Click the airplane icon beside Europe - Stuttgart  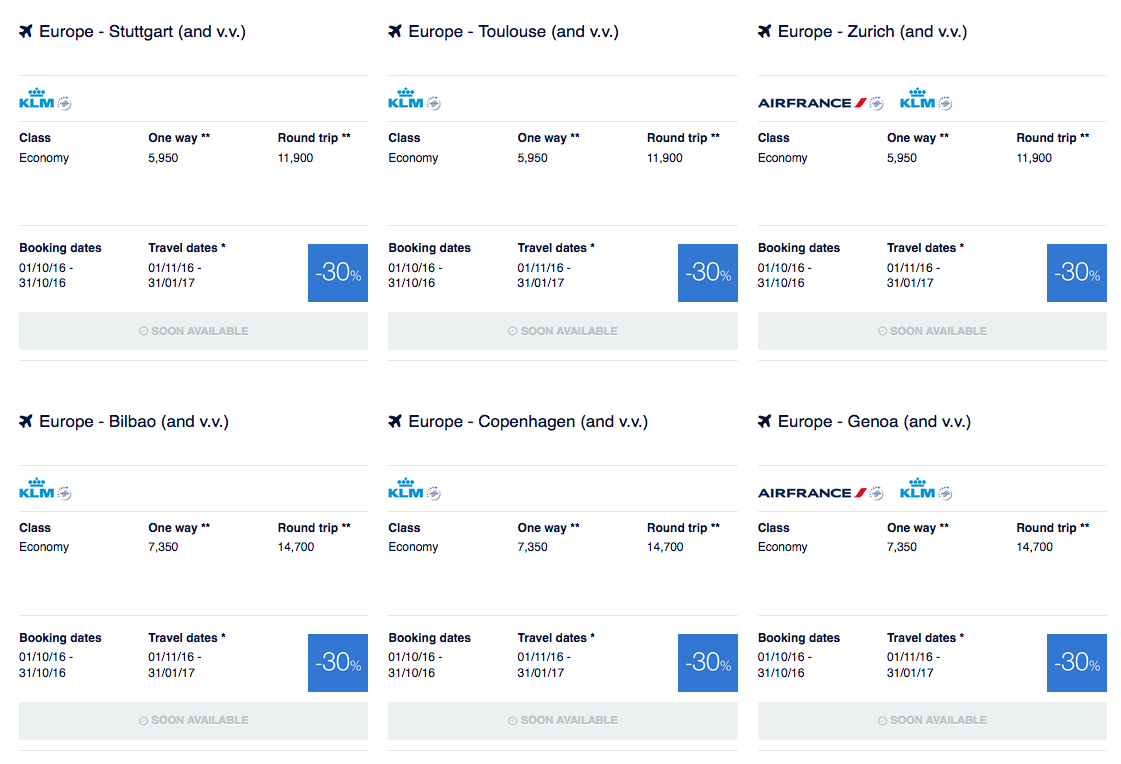point(27,32)
